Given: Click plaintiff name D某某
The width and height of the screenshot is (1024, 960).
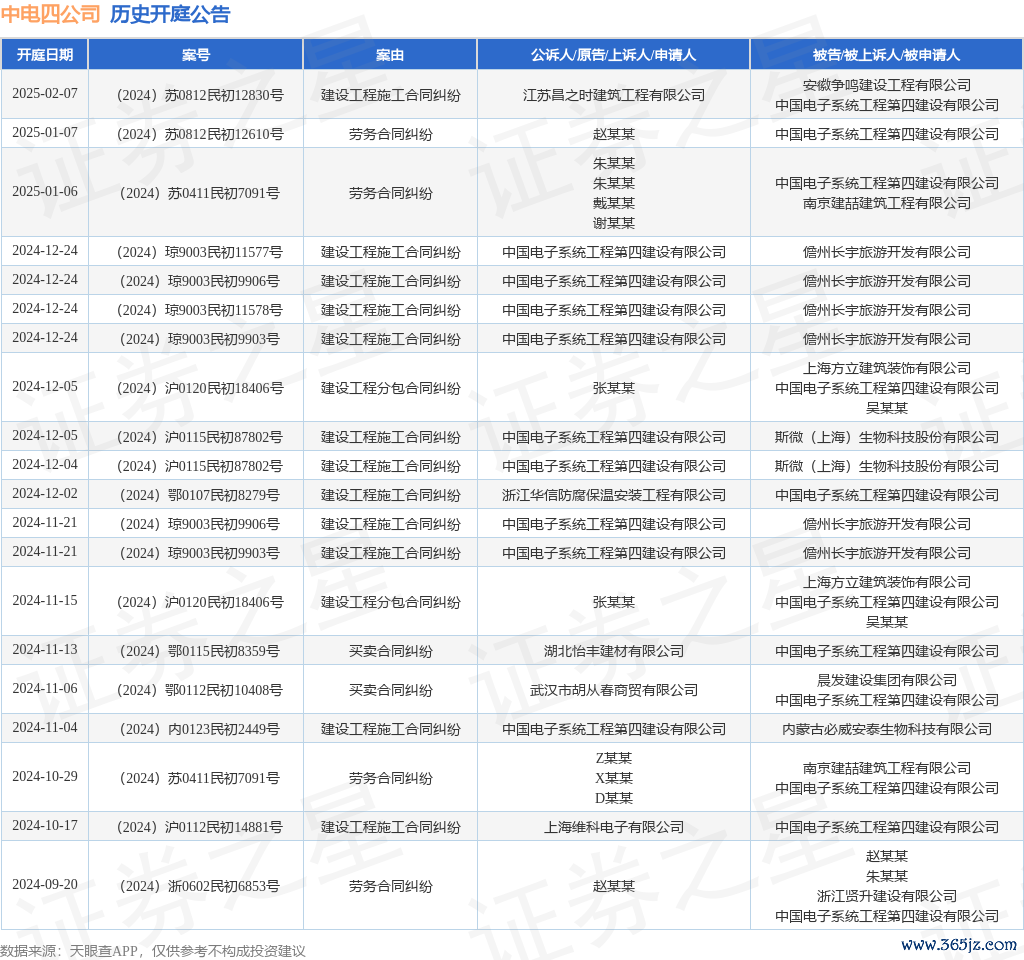Looking at the screenshot, I should tap(613, 798).
